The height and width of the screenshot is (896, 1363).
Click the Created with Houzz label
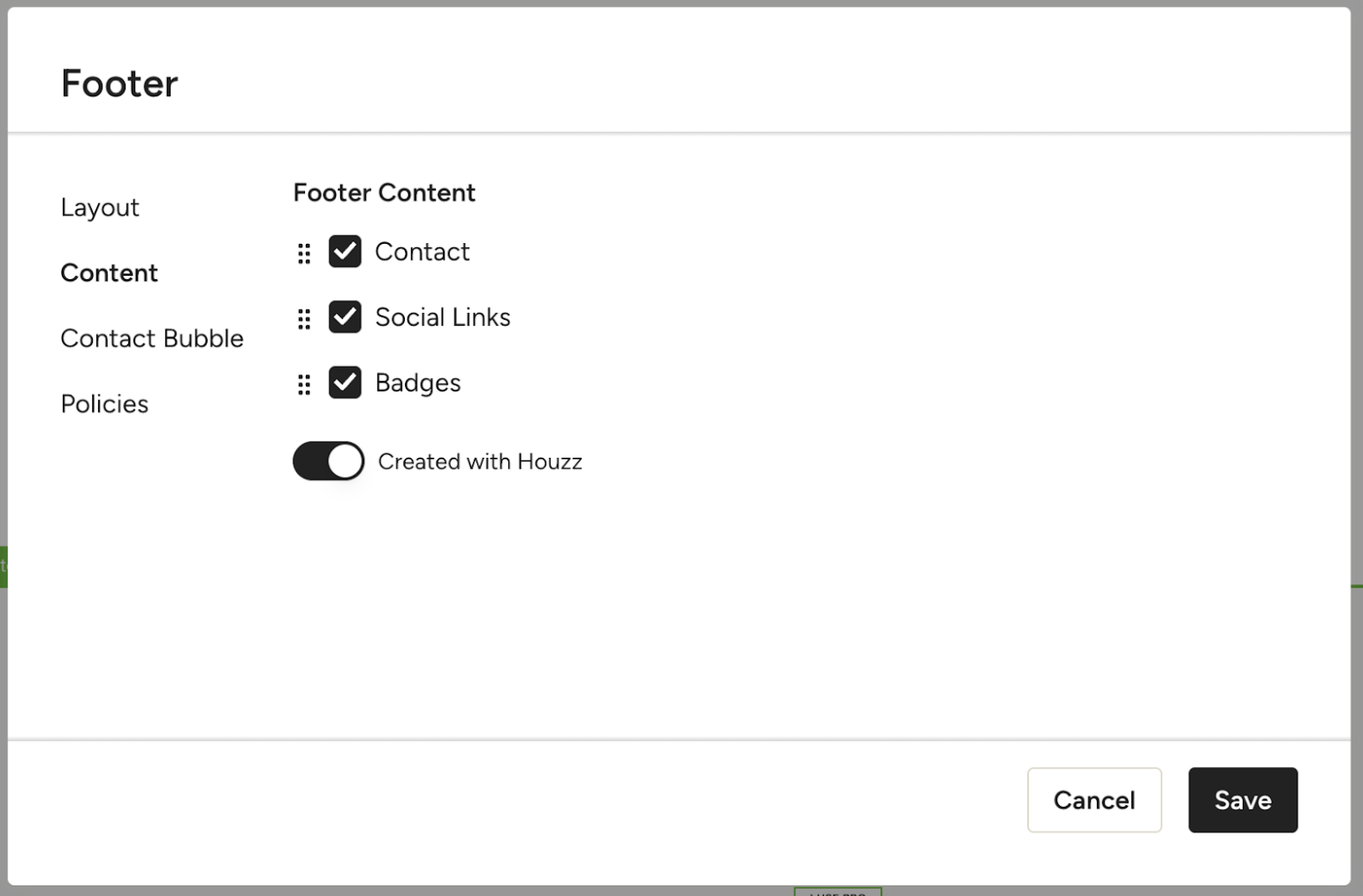tap(480, 461)
